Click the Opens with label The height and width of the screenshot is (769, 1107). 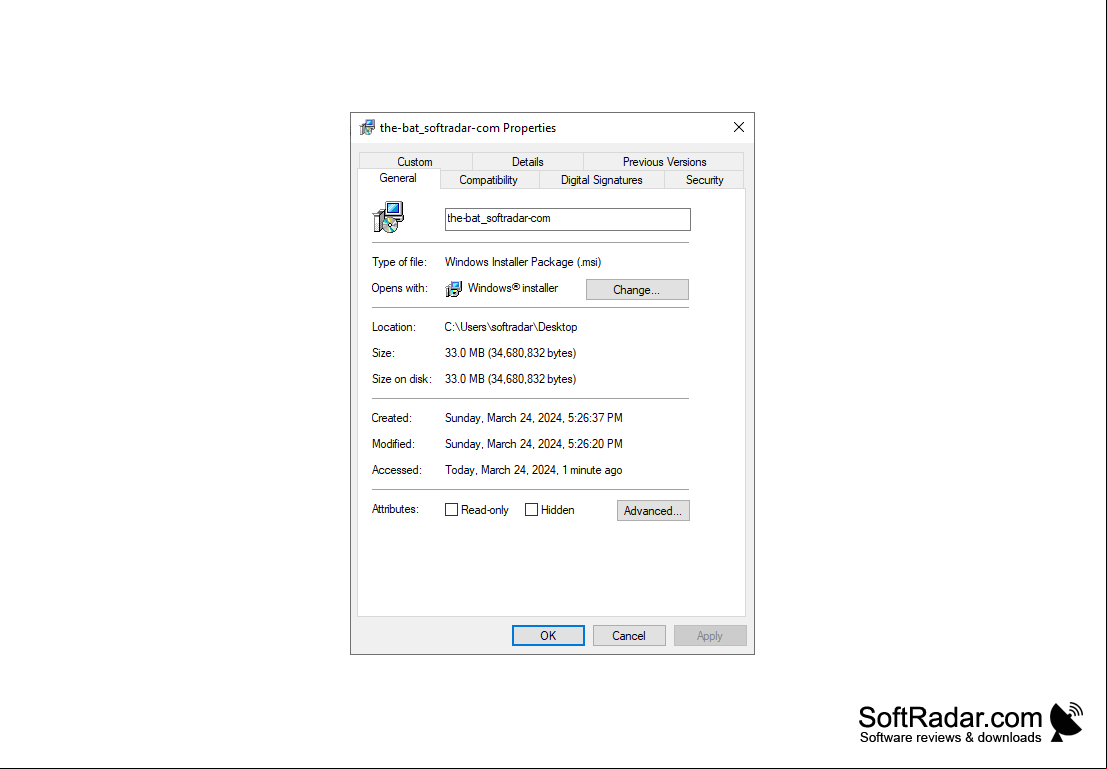pyautogui.click(x=400, y=288)
